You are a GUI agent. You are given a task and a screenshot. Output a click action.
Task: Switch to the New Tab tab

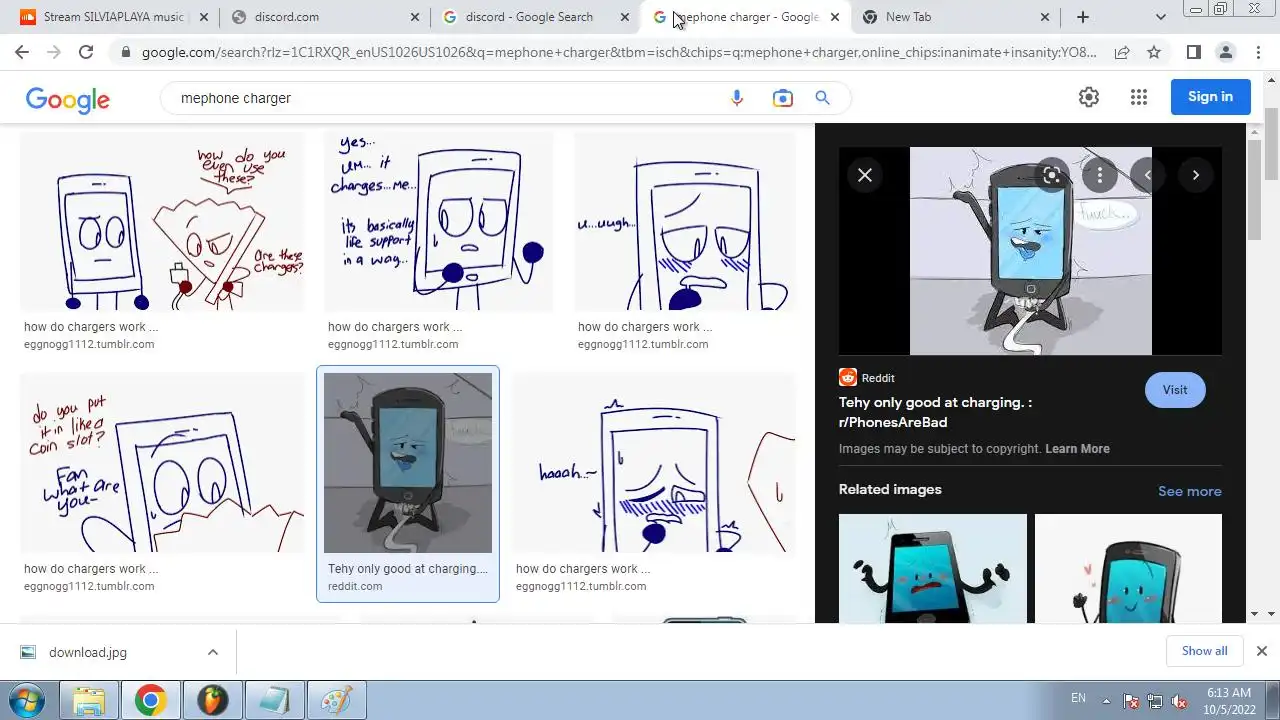click(x=958, y=17)
